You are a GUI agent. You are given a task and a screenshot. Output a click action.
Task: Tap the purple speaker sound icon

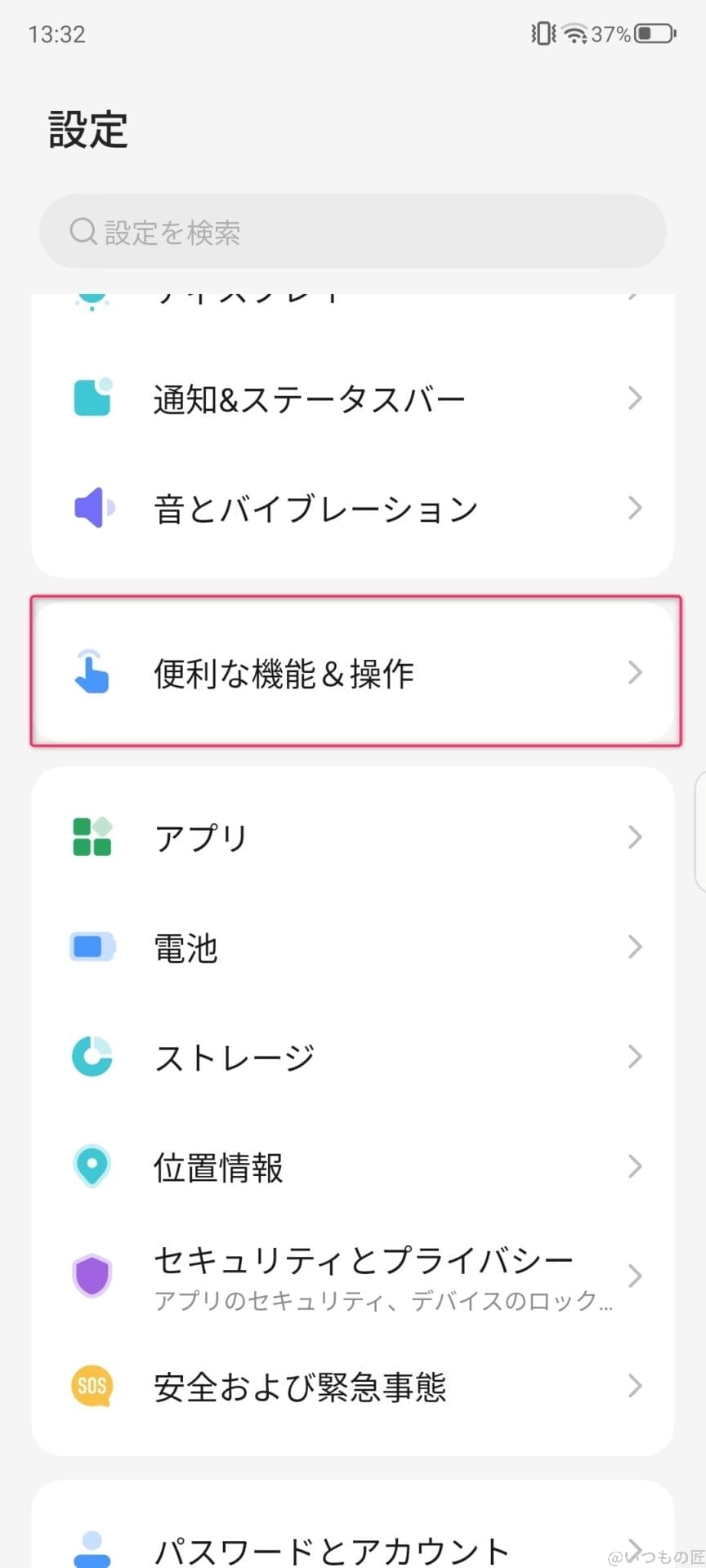[93, 508]
